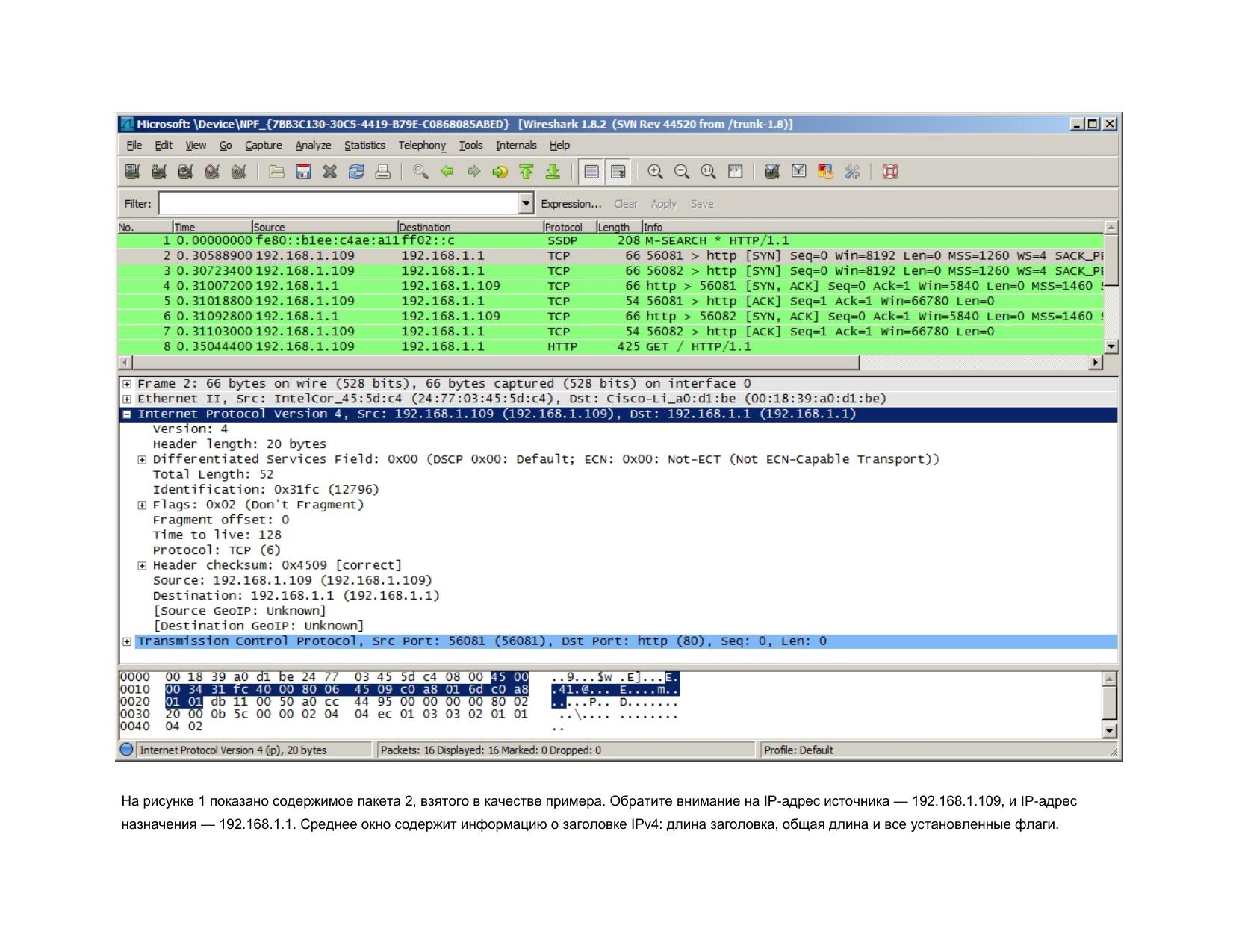1233x952 pixels.
Task: Open the Statistics menu
Action: 364,146
